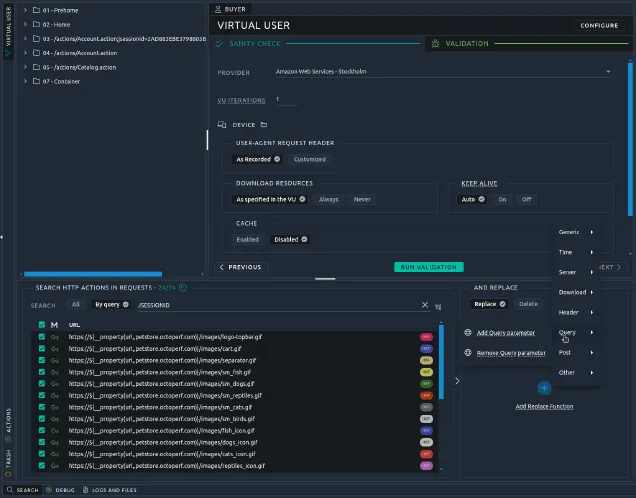This screenshot has height=498, width=636.
Task: Expand the 01 - PreHome tree node
Action: pyautogui.click(x=25, y=10)
